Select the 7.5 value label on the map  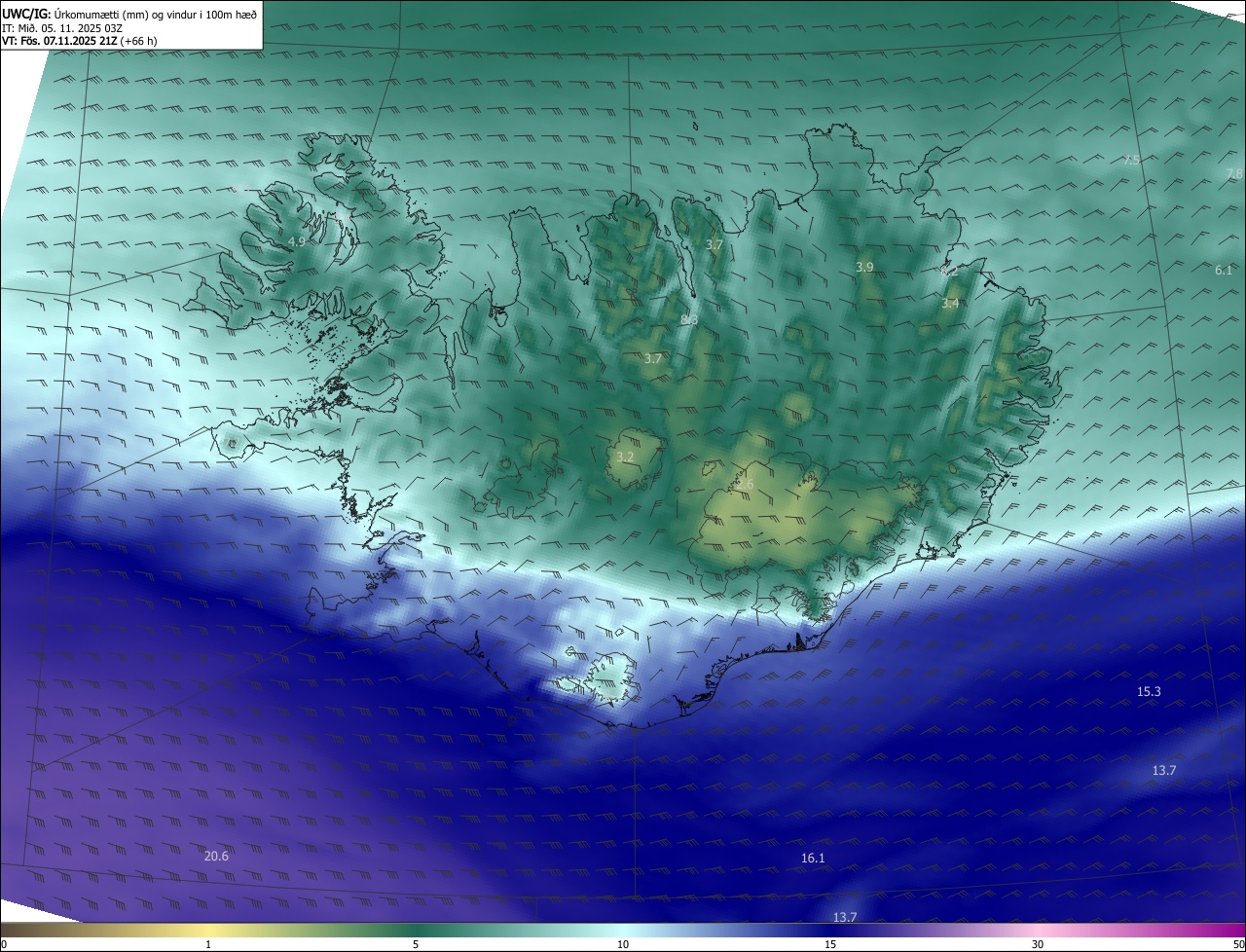coord(1131,160)
